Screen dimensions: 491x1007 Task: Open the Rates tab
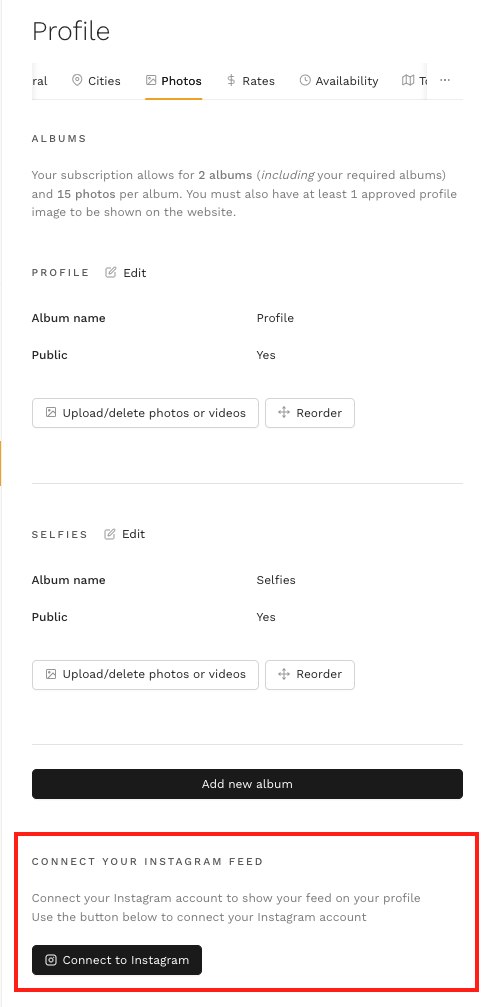[x=250, y=81]
